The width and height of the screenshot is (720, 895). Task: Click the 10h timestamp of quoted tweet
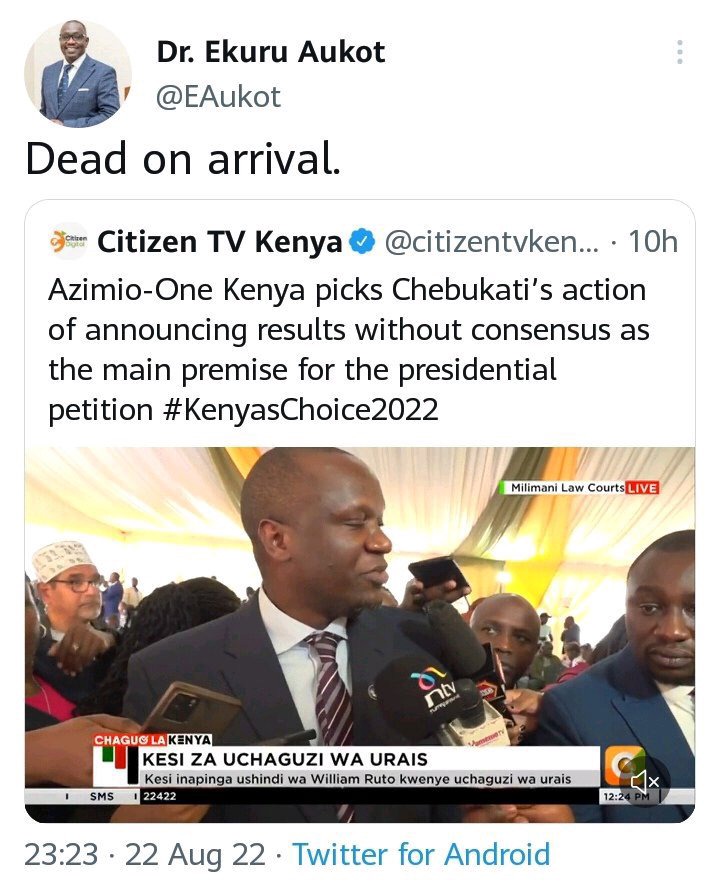tap(653, 241)
